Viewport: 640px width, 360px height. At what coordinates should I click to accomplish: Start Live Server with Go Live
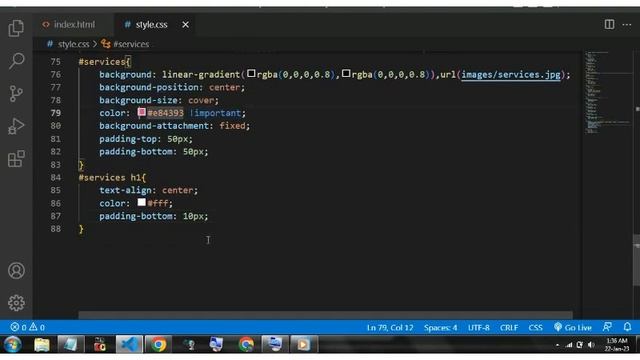click(573, 327)
